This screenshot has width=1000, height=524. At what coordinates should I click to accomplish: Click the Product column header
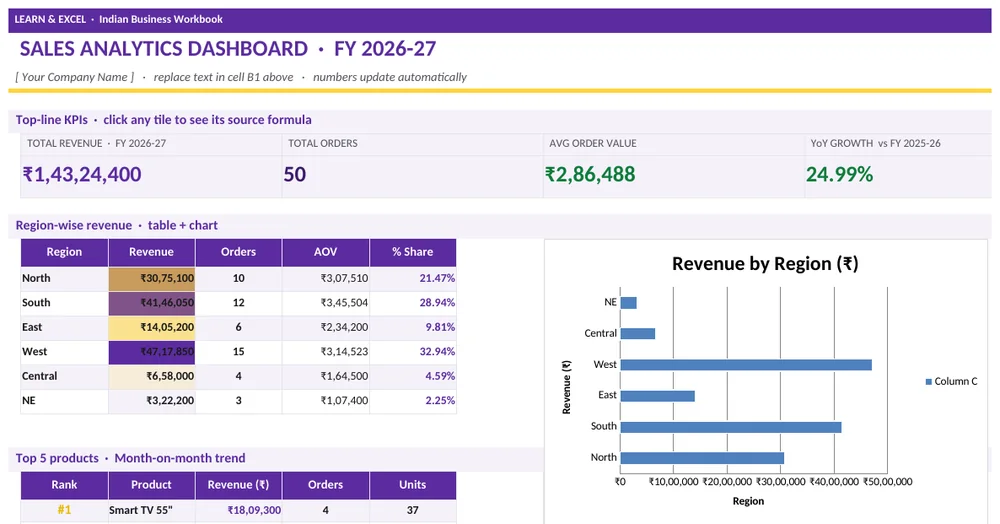pos(151,485)
